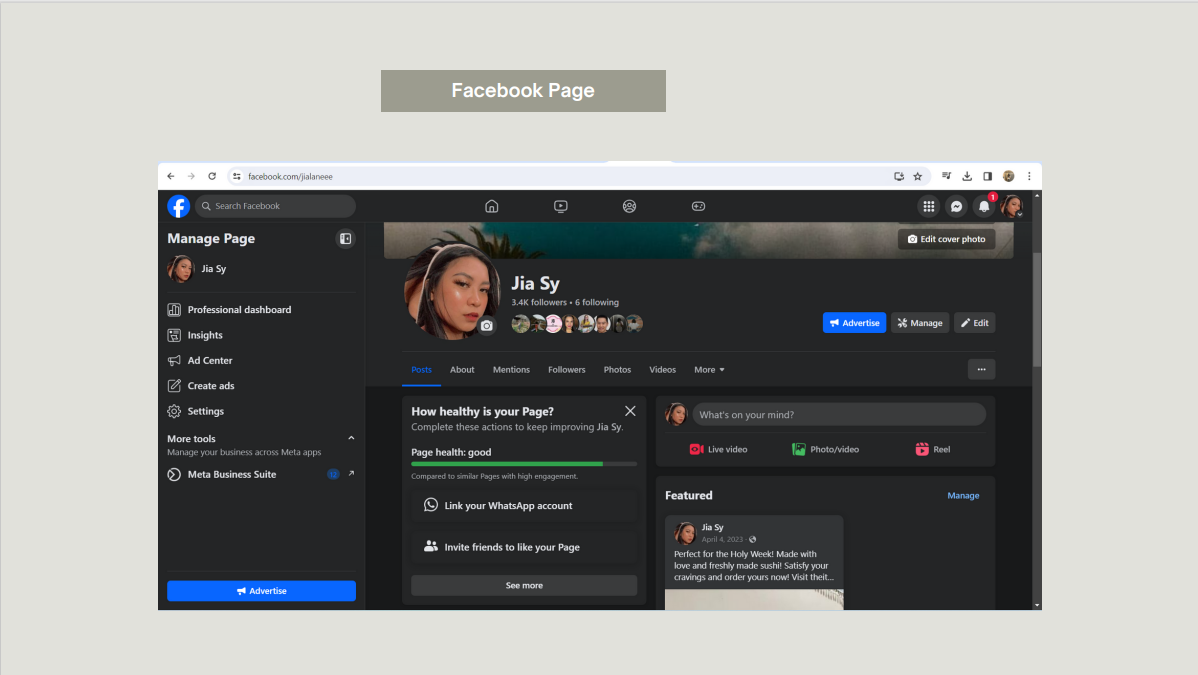Open the notifications bell icon
The height and width of the screenshot is (675, 1198).
click(984, 206)
